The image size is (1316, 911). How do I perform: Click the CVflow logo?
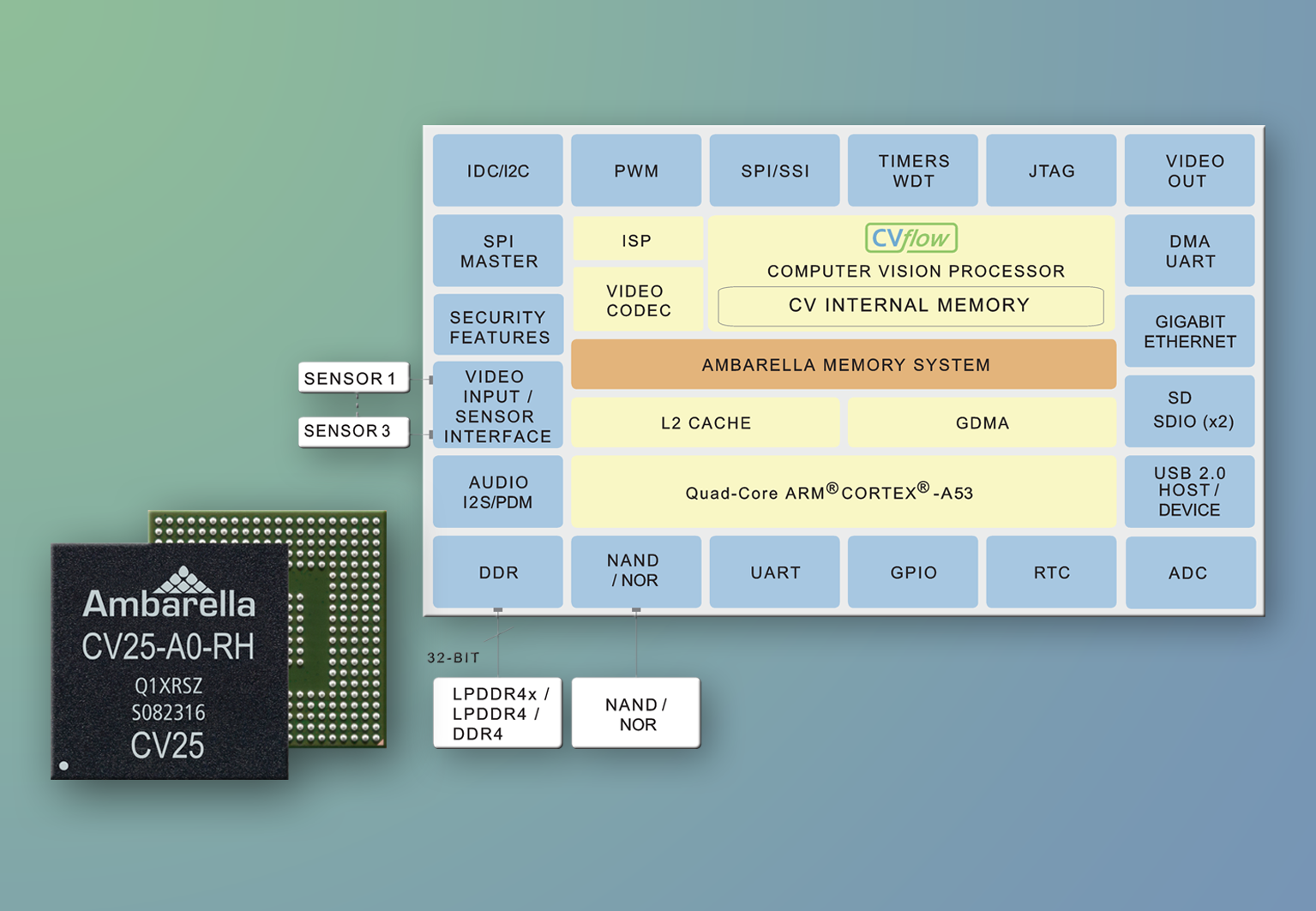pyautogui.click(x=911, y=237)
